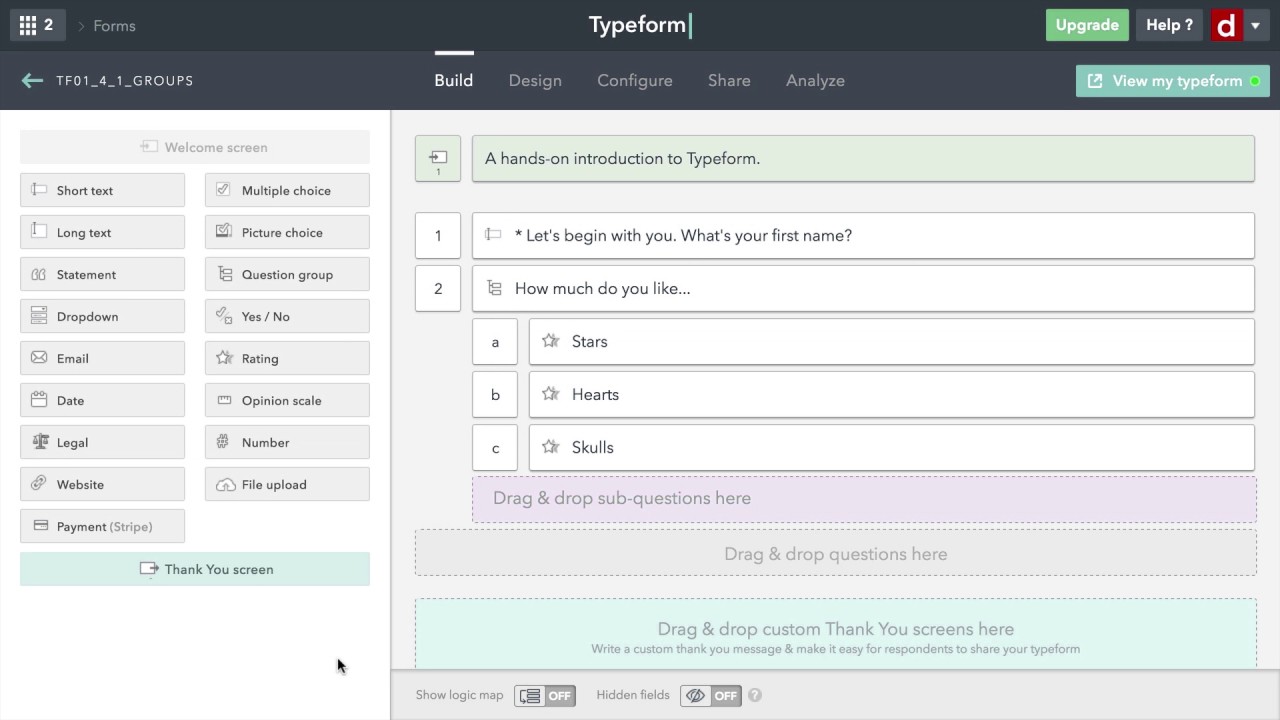This screenshot has height=720, width=1280.
Task: Open the Analyze section
Action: click(815, 80)
